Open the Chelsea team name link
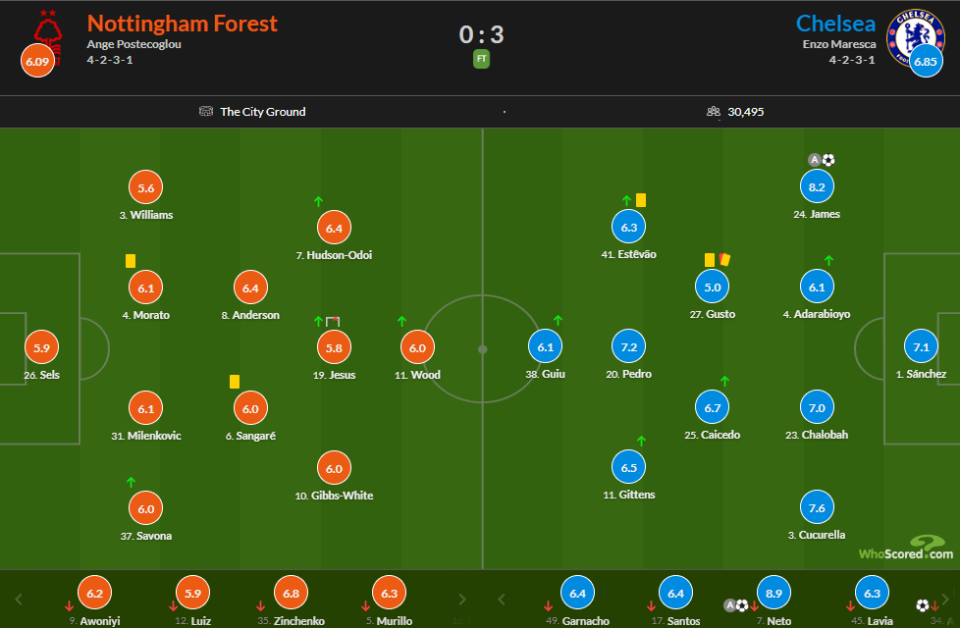Viewport: 960px width, 628px height. tap(835, 23)
